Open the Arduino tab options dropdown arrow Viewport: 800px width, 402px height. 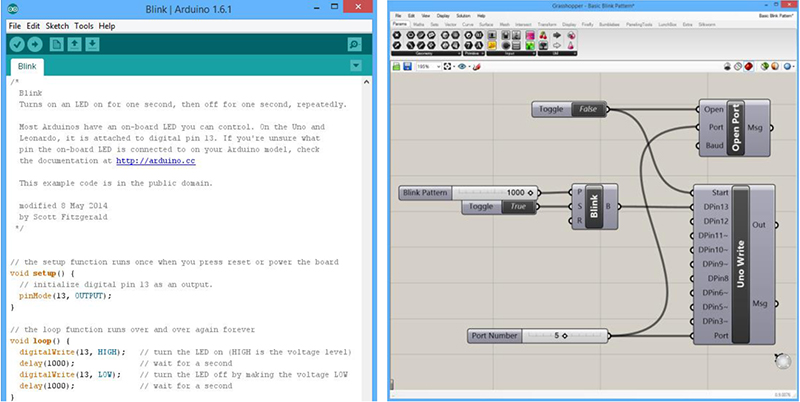(x=356, y=65)
